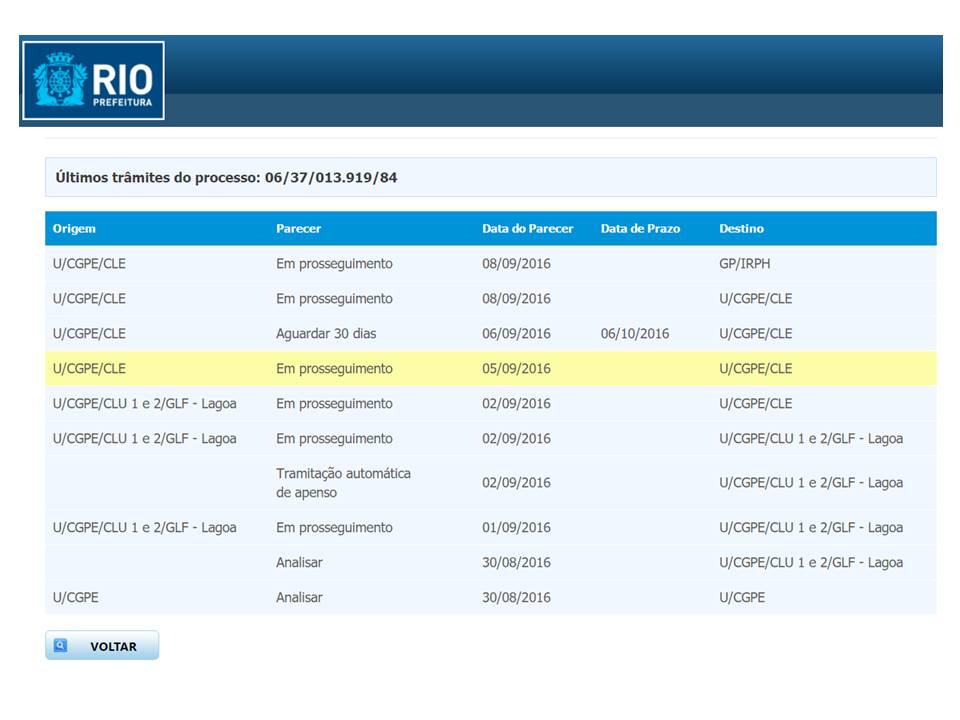The image size is (960, 720).
Task: Click destination cell GP/IRPH
Action: point(744,264)
